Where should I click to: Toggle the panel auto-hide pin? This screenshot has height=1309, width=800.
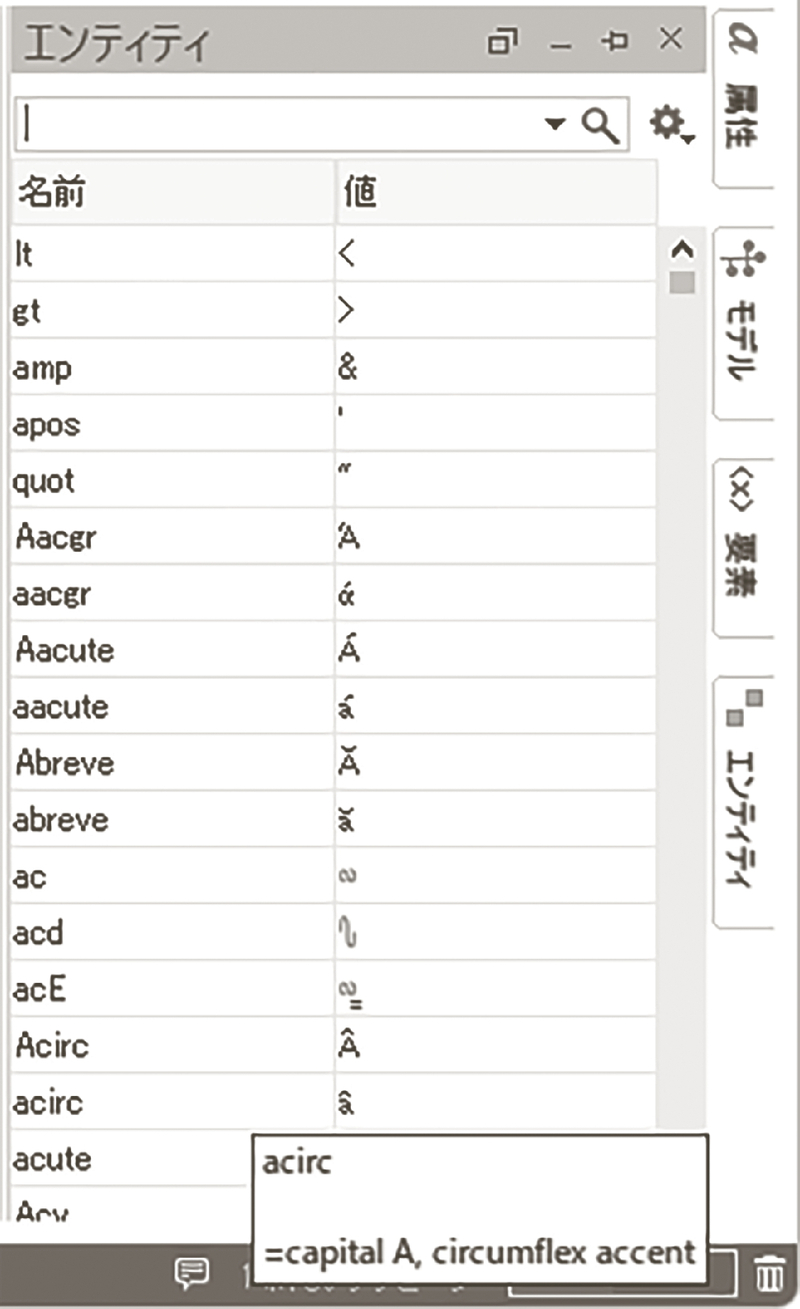pos(615,41)
